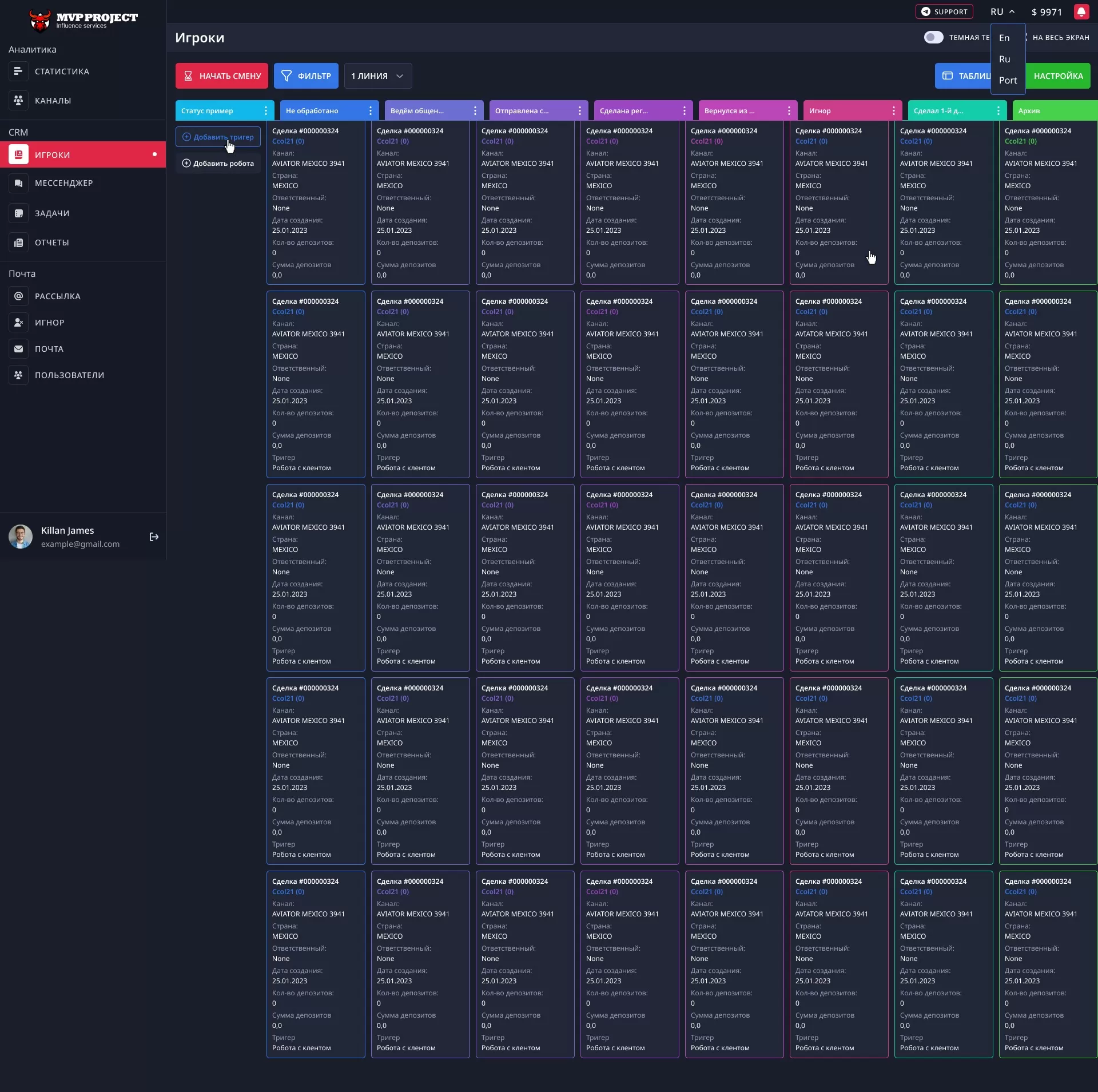Select Port from the language menu
Image resolution: width=1098 pixels, height=1092 pixels.
click(1008, 80)
